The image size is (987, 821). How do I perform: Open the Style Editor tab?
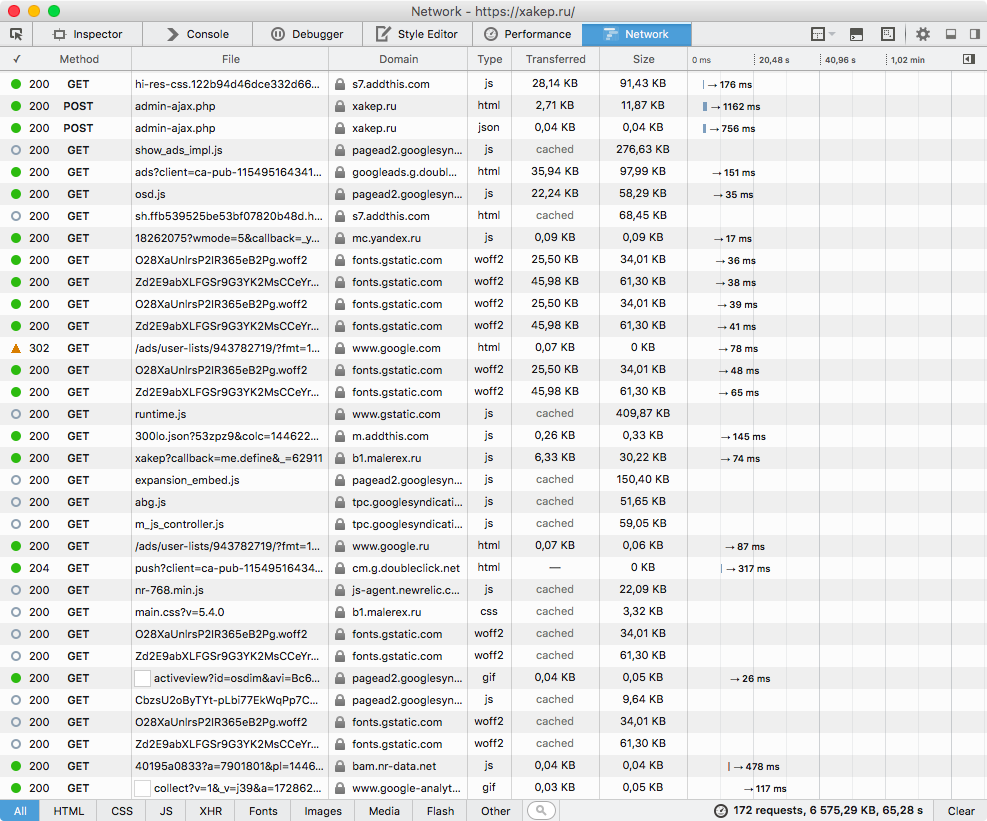(x=417, y=34)
